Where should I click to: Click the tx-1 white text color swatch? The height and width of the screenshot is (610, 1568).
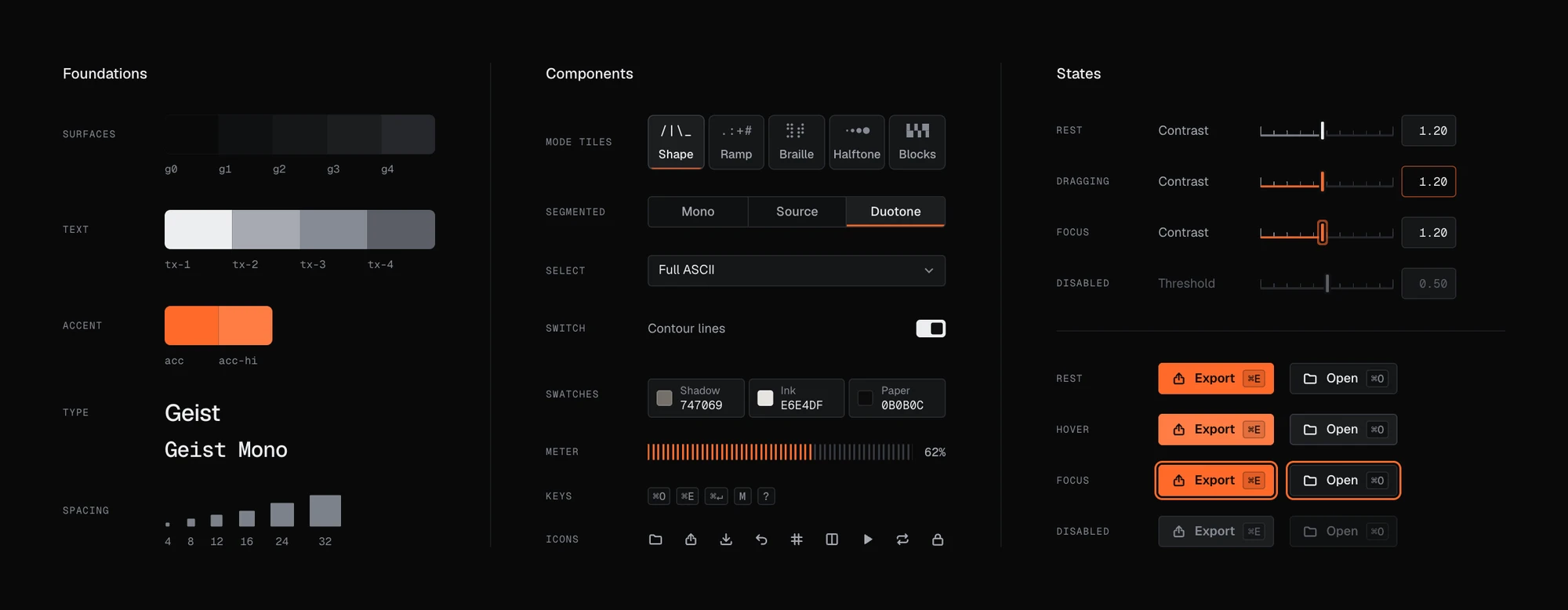tap(198, 230)
